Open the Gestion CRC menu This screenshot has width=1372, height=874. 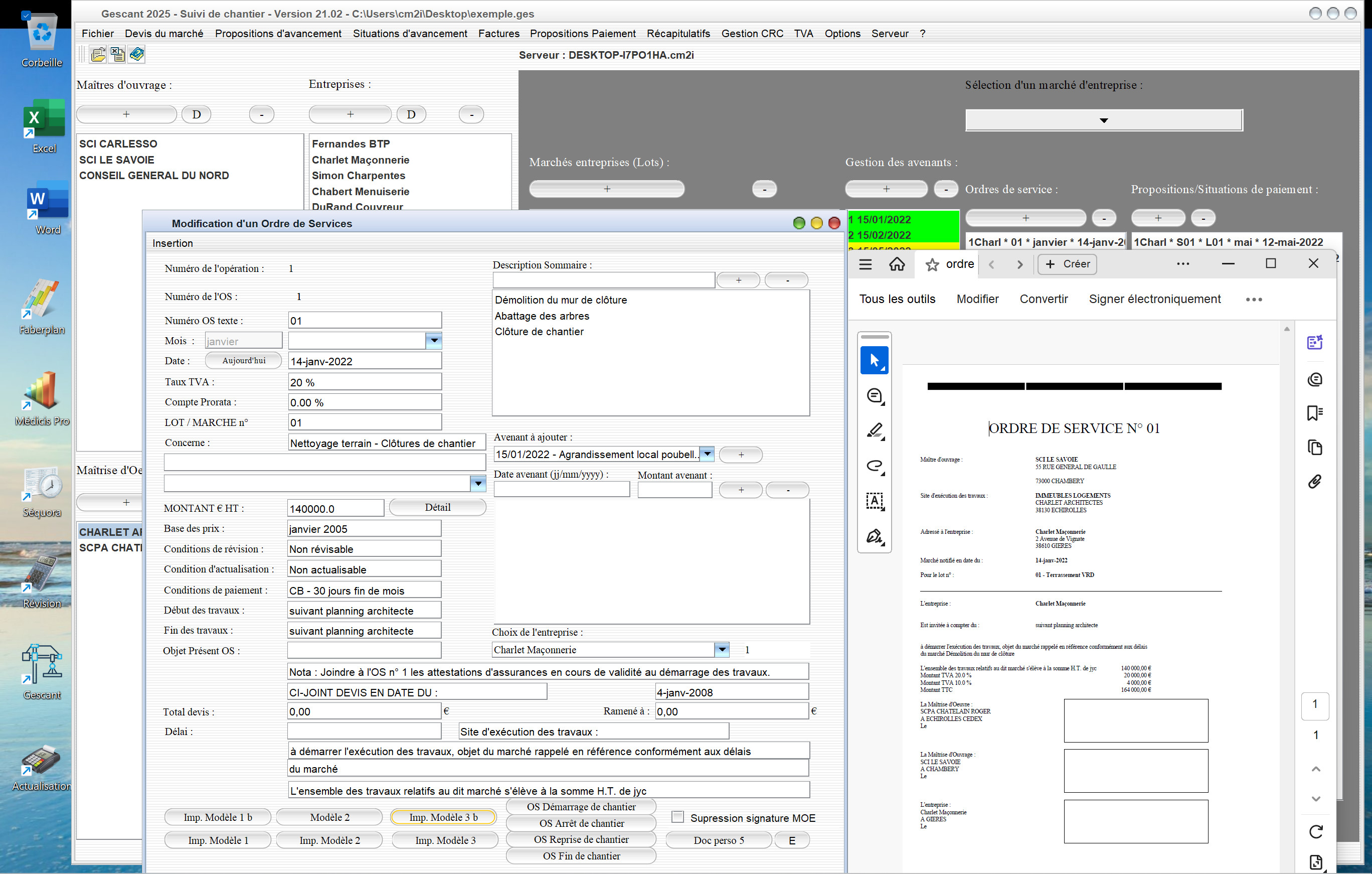point(752,34)
